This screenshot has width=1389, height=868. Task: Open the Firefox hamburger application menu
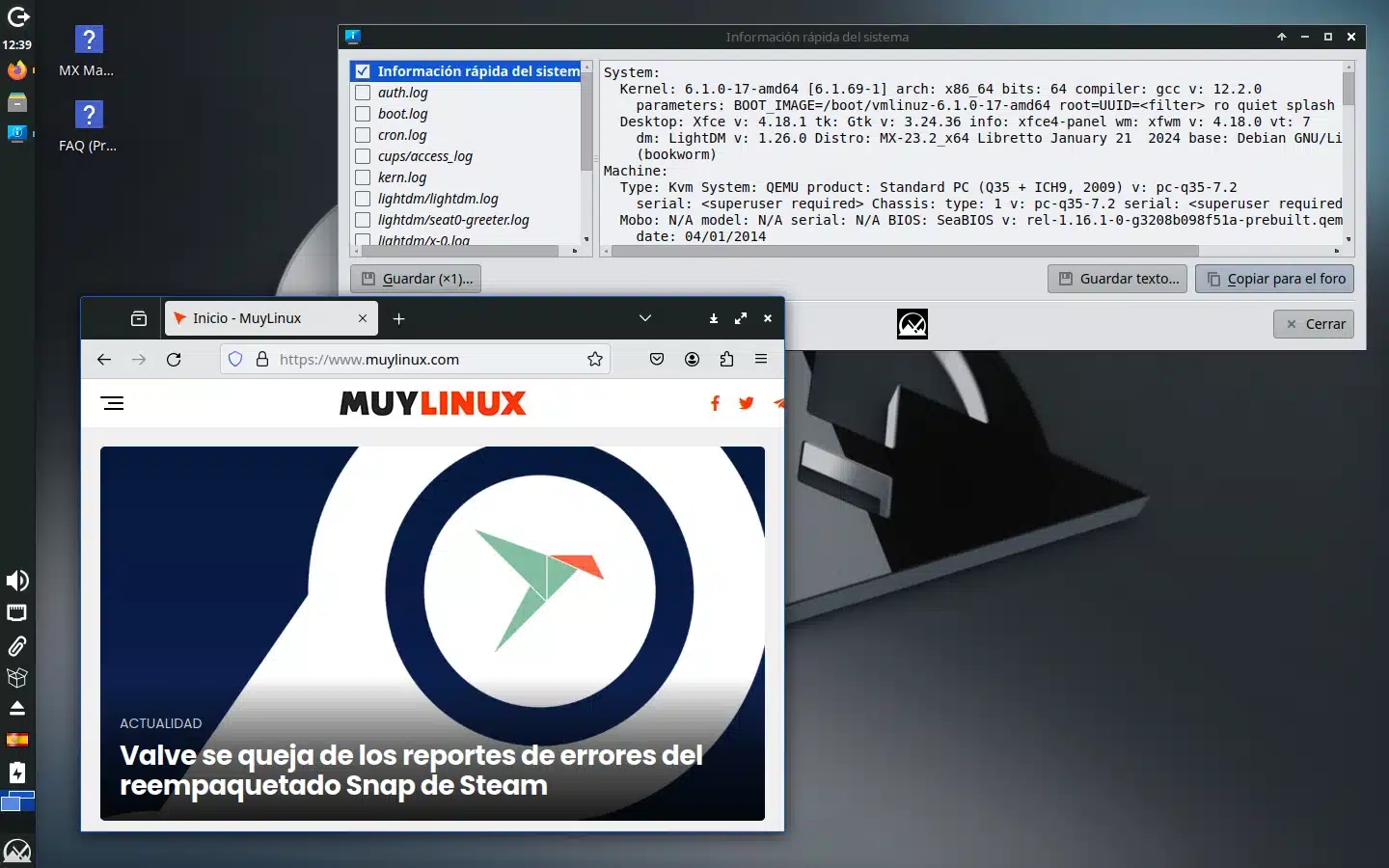click(761, 359)
